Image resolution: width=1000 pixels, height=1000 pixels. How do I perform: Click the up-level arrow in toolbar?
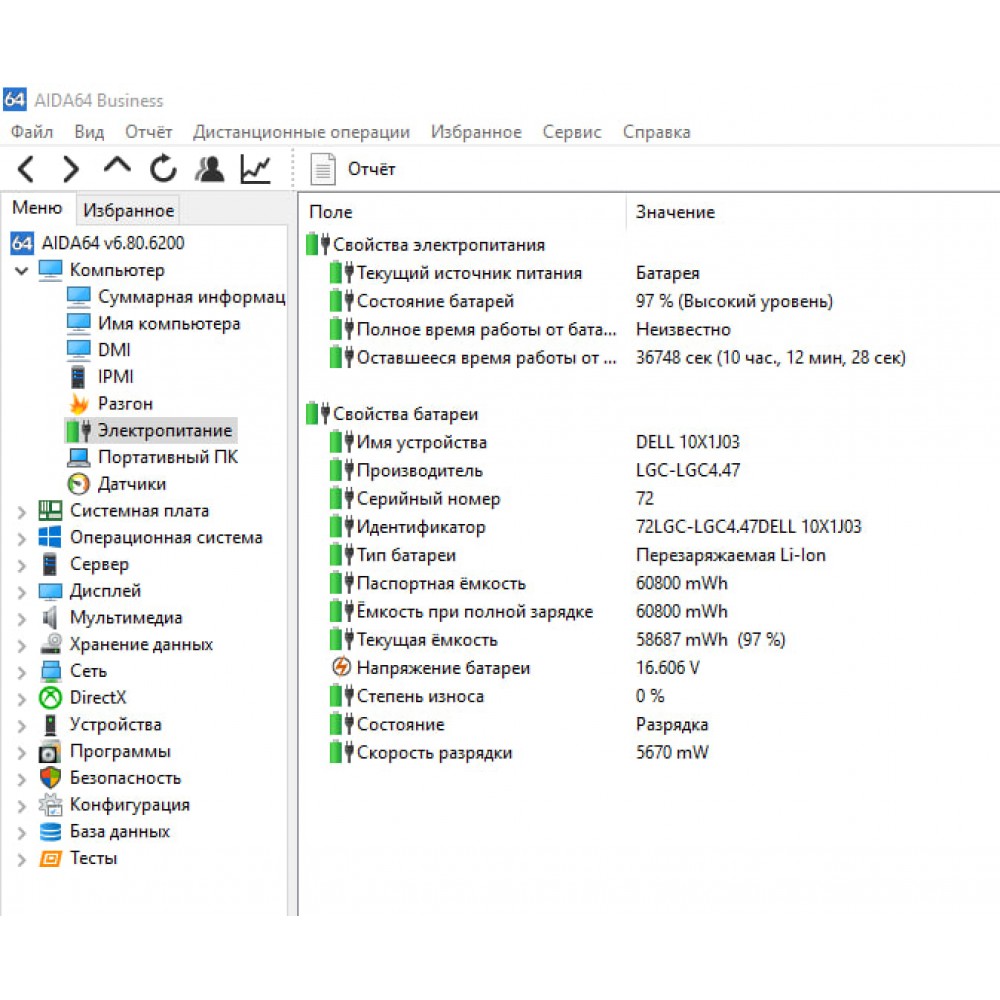click(117, 165)
